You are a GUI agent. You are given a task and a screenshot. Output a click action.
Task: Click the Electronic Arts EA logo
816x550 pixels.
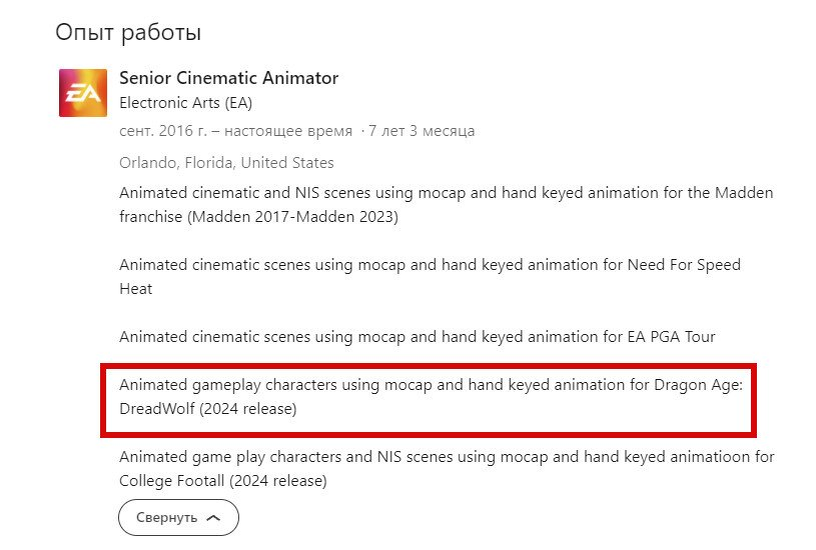click(83, 93)
